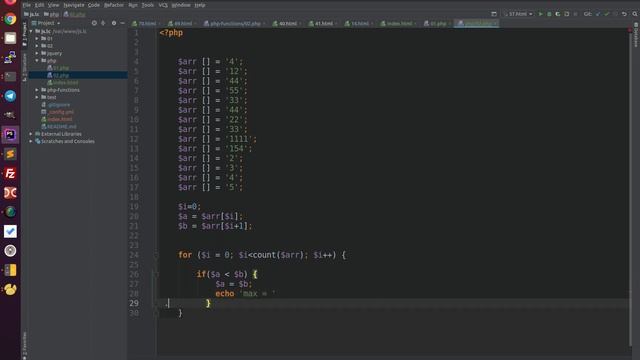Select _config.yml in the project tree
Screen dimensions: 640x360
click(x=60, y=112)
